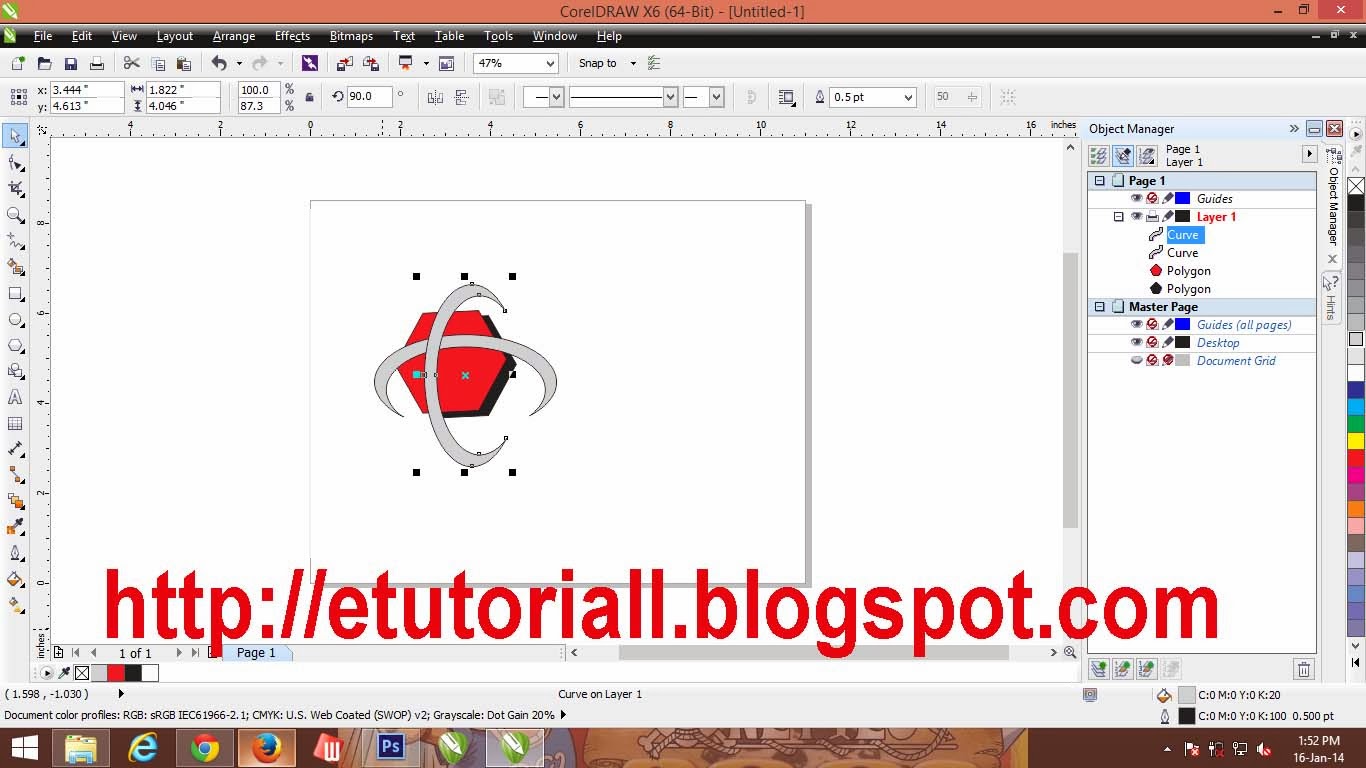
Task: Select the Table tool
Action: 15,423
